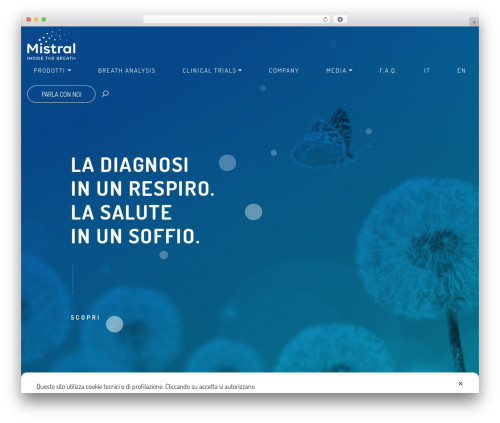Screen dimensions: 500x423
Task: Go to the Company page
Action: pyautogui.click(x=284, y=70)
